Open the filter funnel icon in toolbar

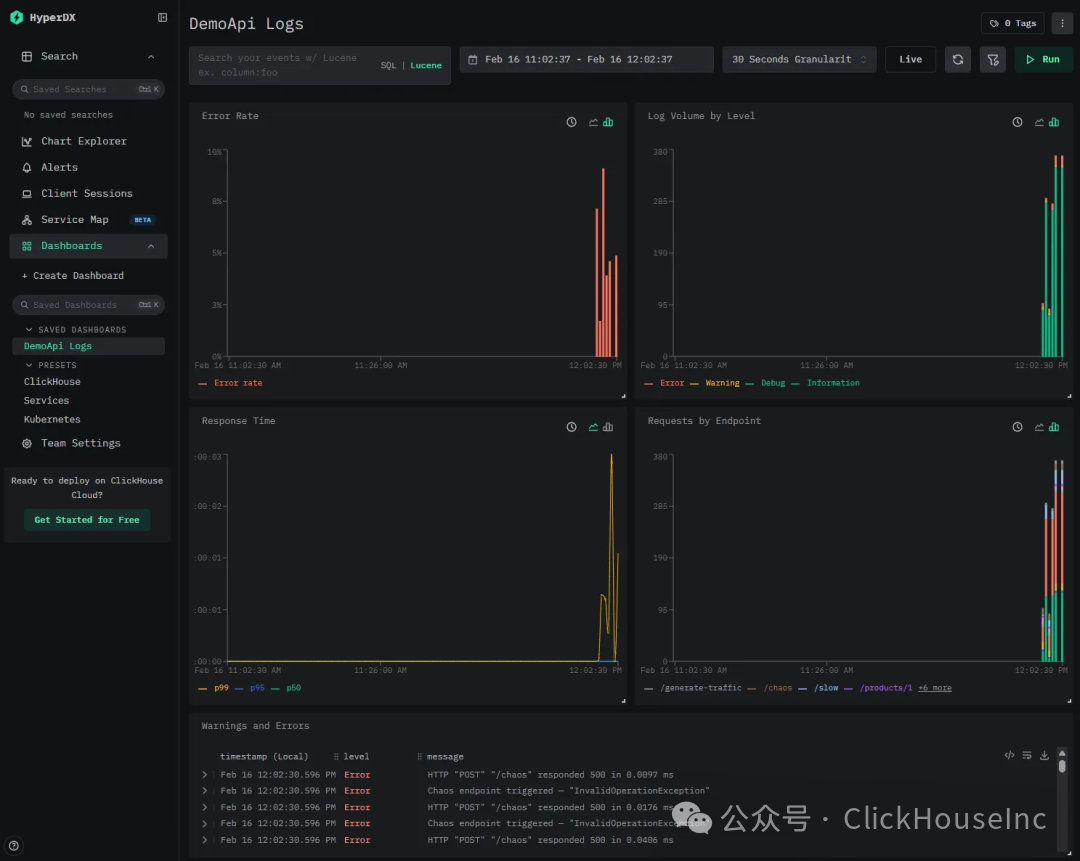point(993,59)
